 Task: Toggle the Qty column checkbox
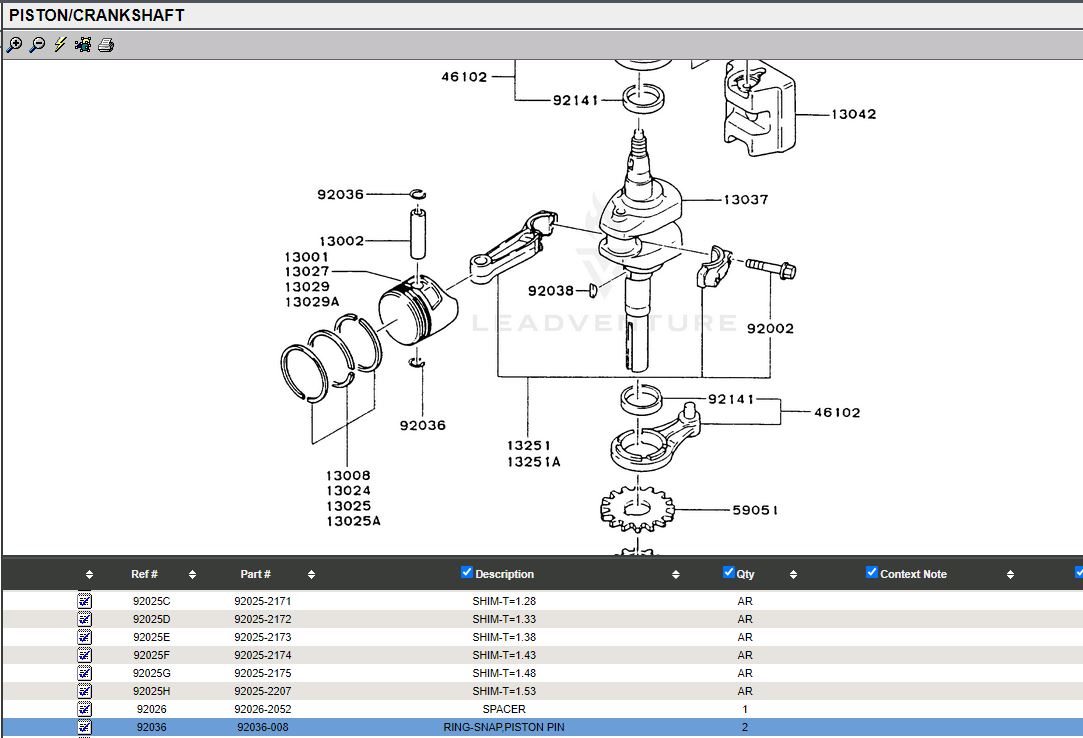click(x=729, y=572)
